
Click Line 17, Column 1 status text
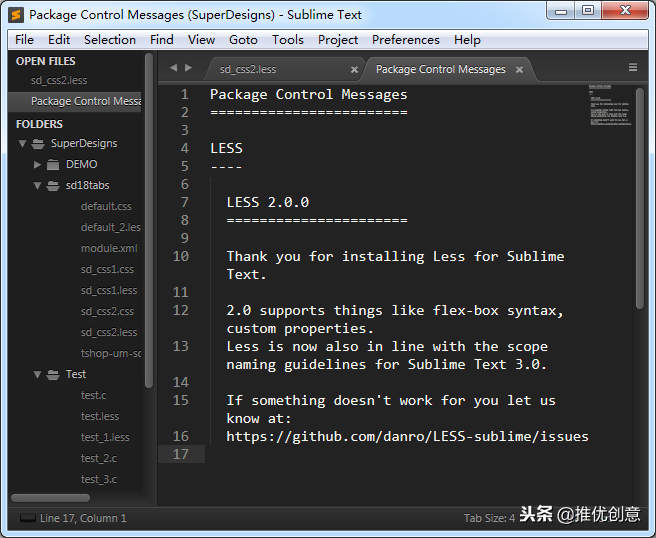point(83,518)
